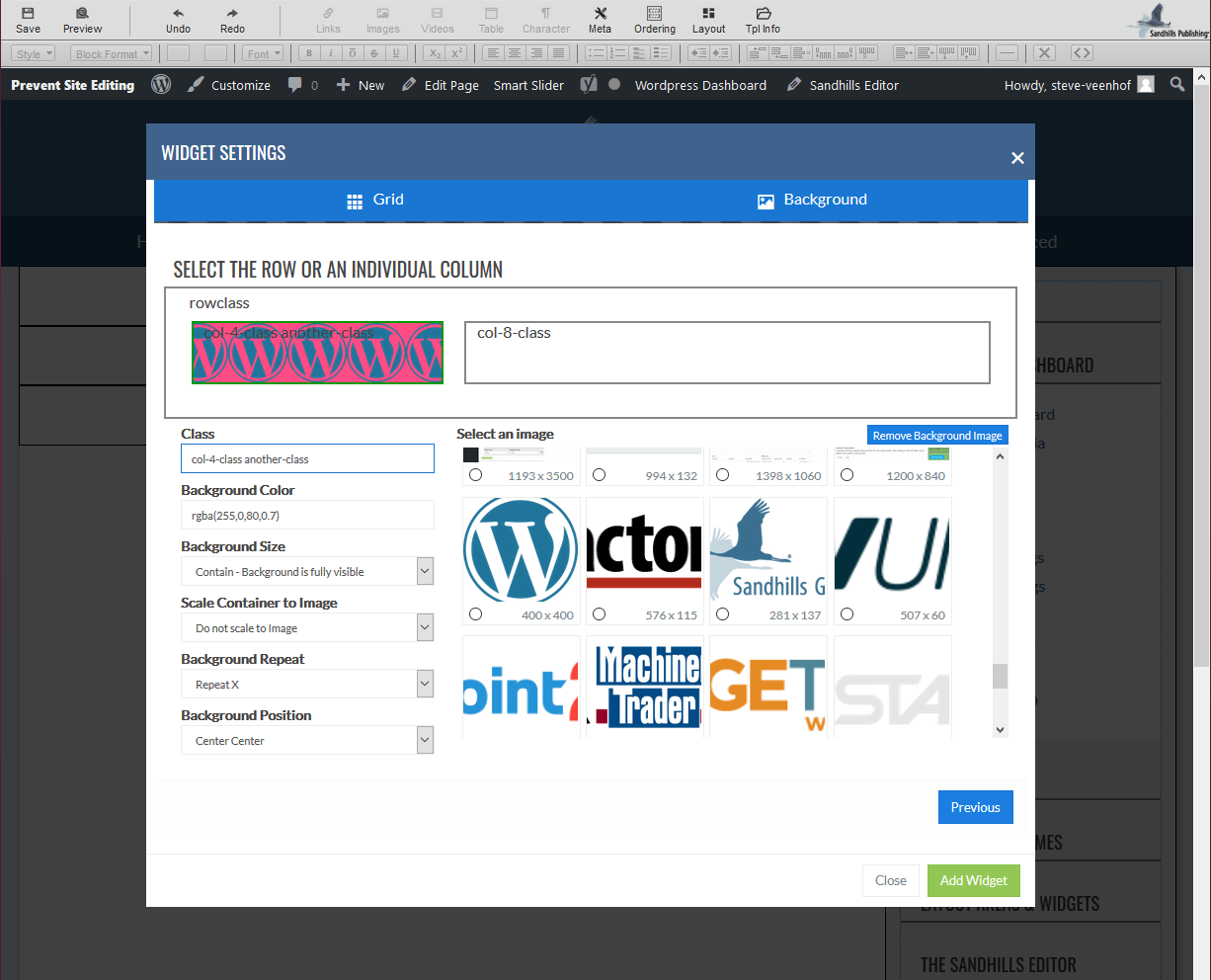Viewport: 1211px width, 980px height.
Task: Select the 1193 x 3500 image radio
Action: tap(475, 475)
